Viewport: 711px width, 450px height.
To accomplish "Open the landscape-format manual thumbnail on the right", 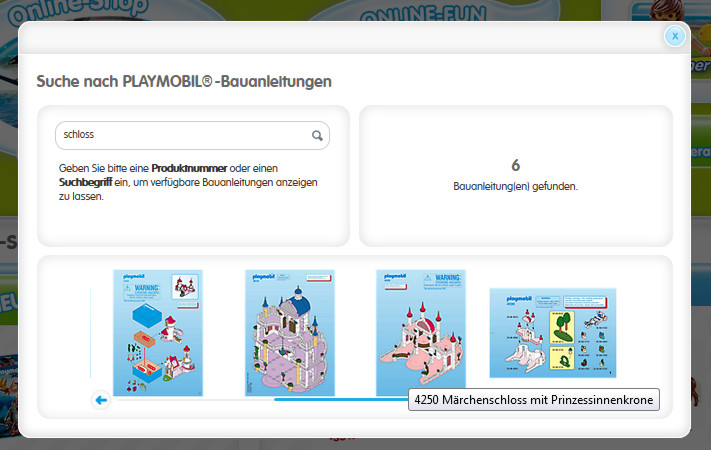I will [x=552, y=333].
